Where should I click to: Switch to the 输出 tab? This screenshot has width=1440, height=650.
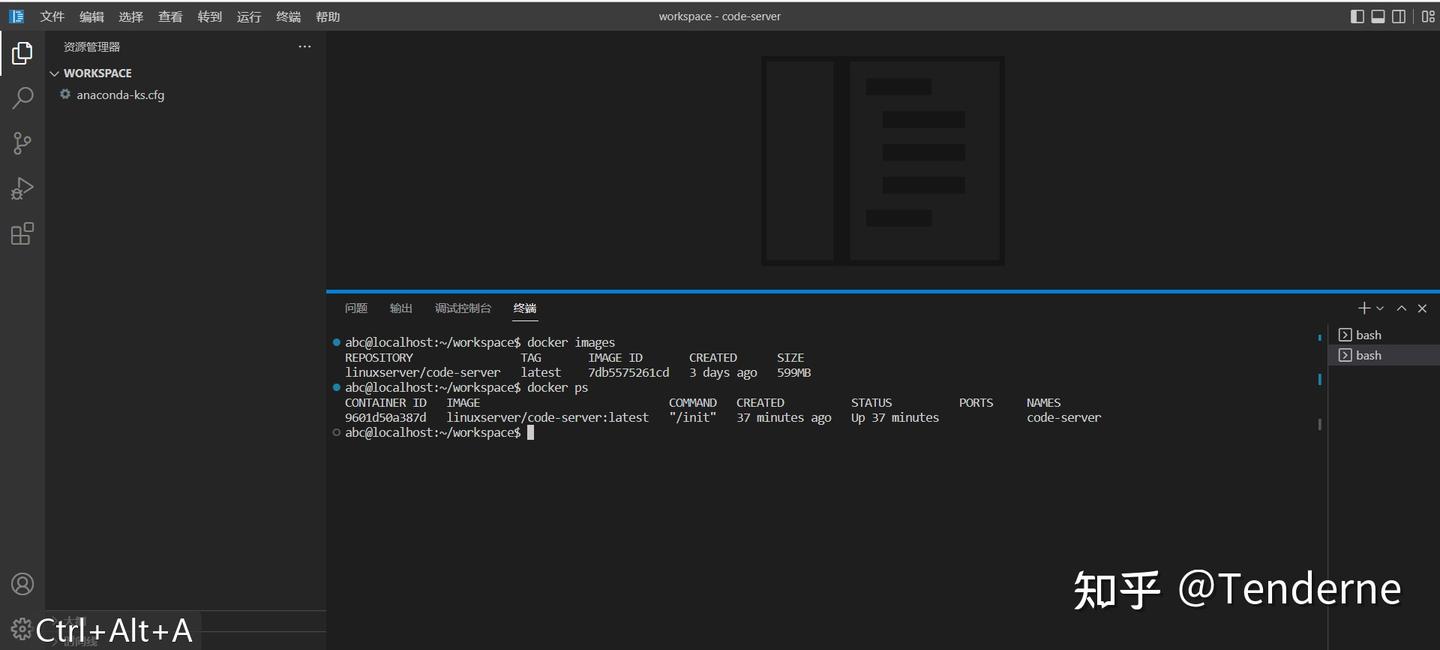pyautogui.click(x=400, y=308)
